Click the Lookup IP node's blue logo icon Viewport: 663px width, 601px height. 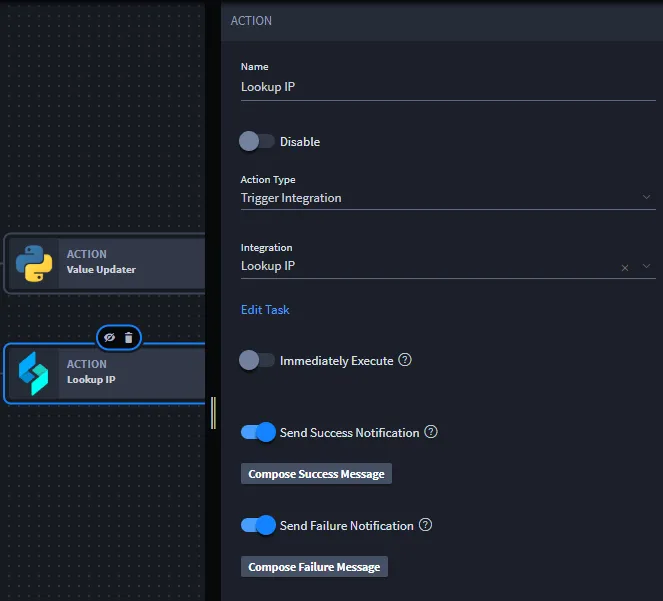[33, 373]
